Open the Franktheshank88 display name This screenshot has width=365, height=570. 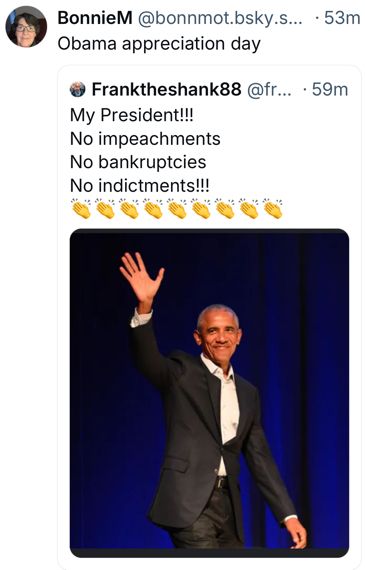tap(167, 89)
